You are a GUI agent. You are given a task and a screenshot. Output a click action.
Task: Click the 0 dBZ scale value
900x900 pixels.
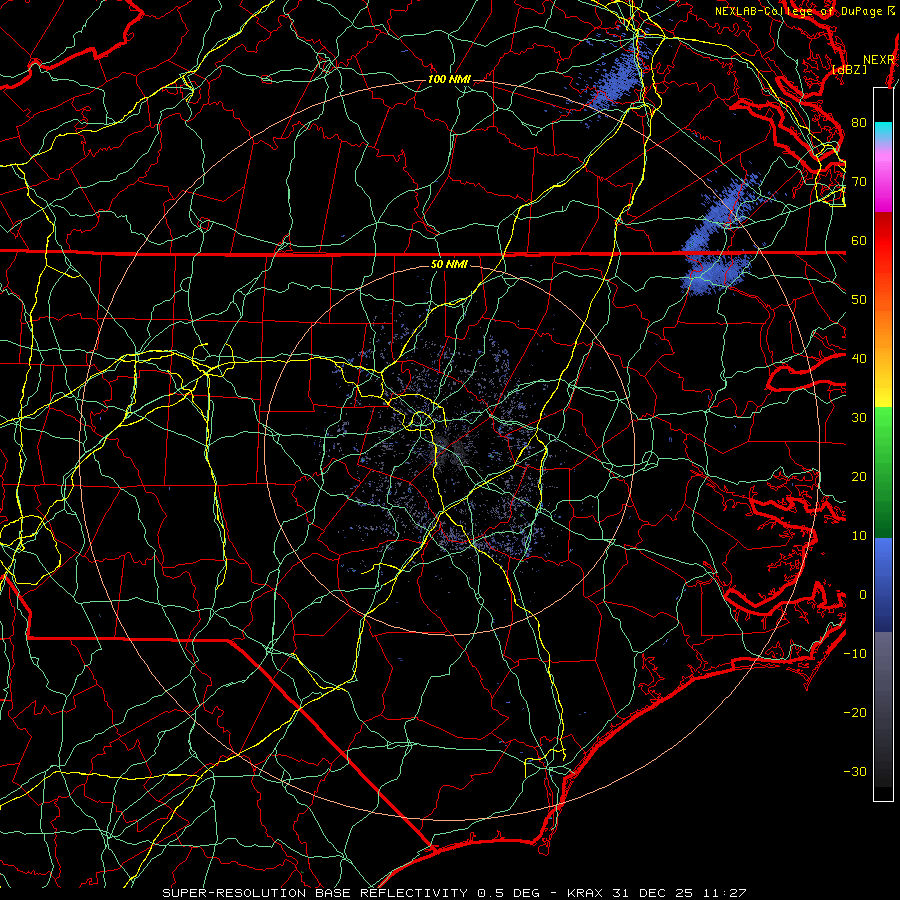click(x=863, y=595)
